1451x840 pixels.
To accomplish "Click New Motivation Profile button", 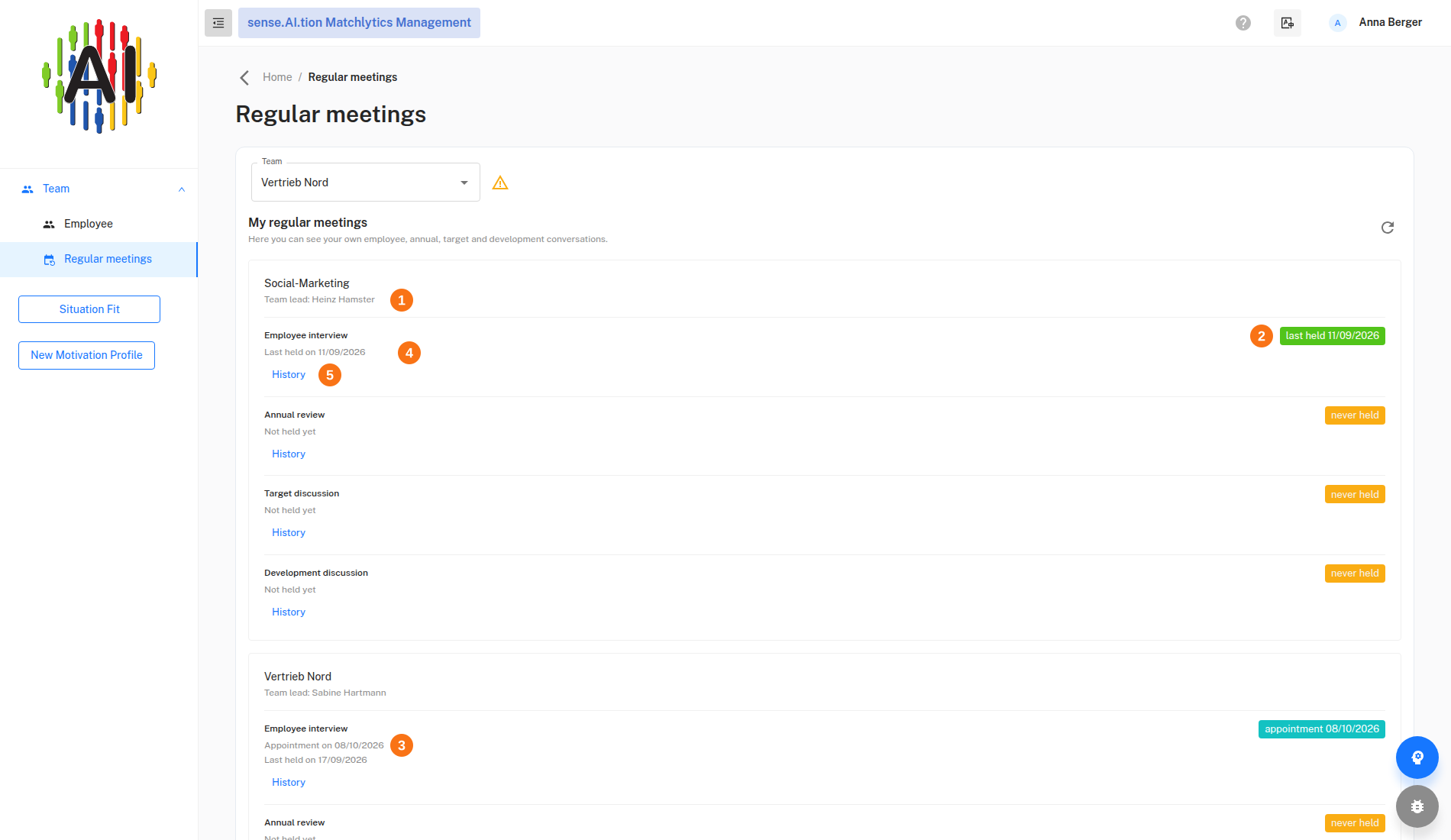I will pyautogui.click(x=86, y=355).
